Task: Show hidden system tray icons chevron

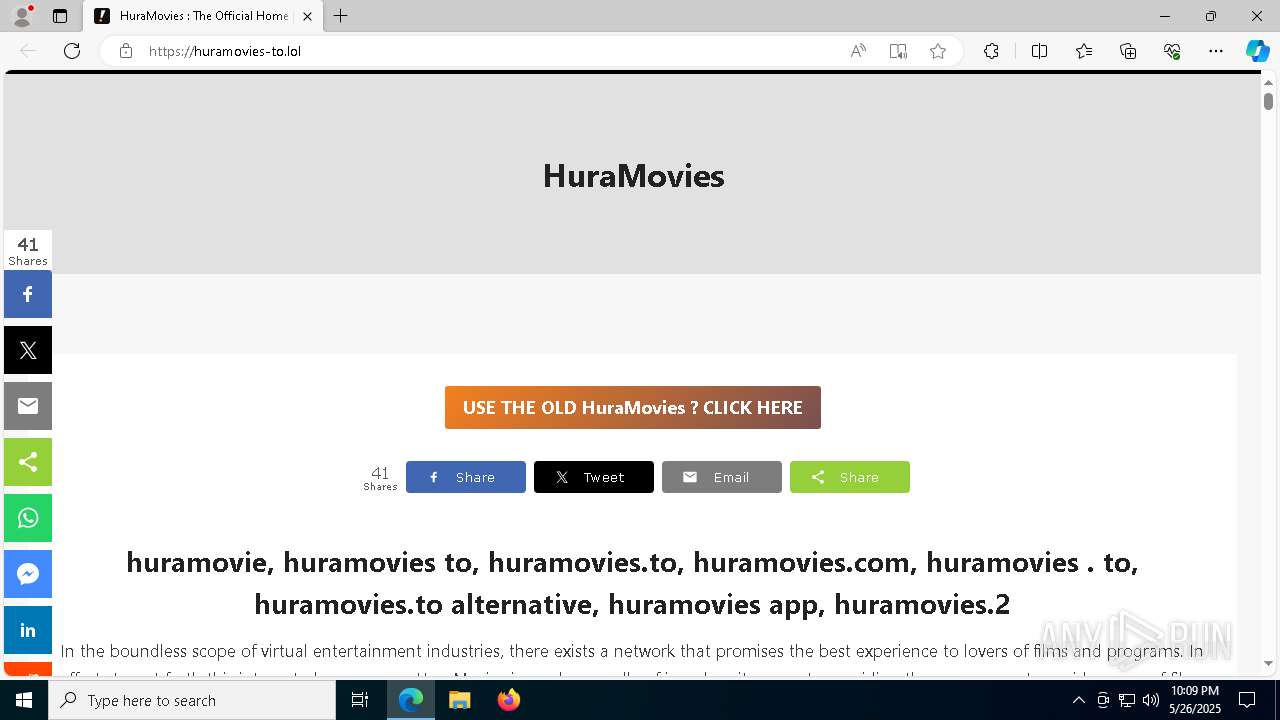Action: pyautogui.click(x=1078, y=700)
